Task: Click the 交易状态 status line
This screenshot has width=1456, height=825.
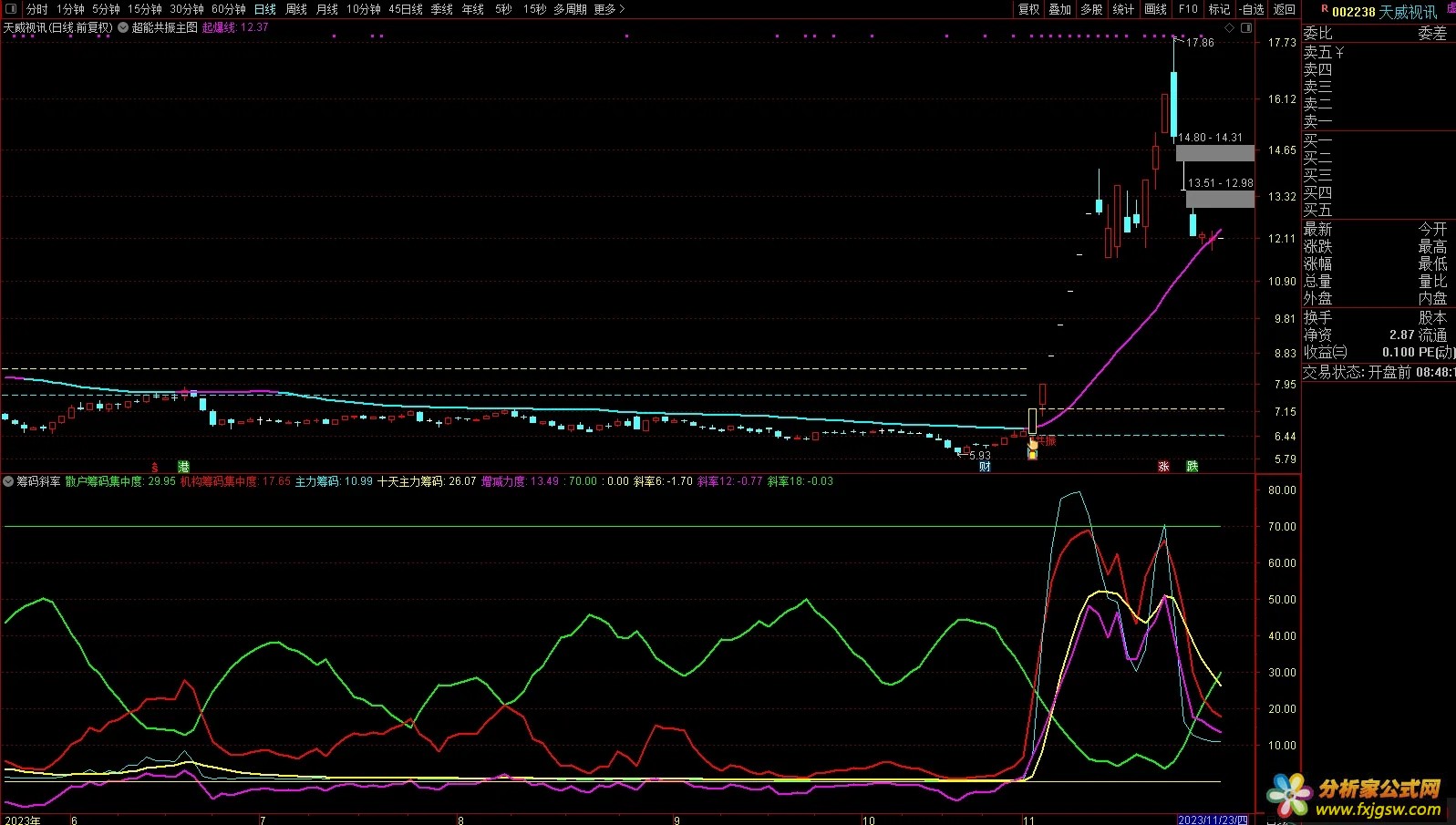Action: tap(1379, 372)
